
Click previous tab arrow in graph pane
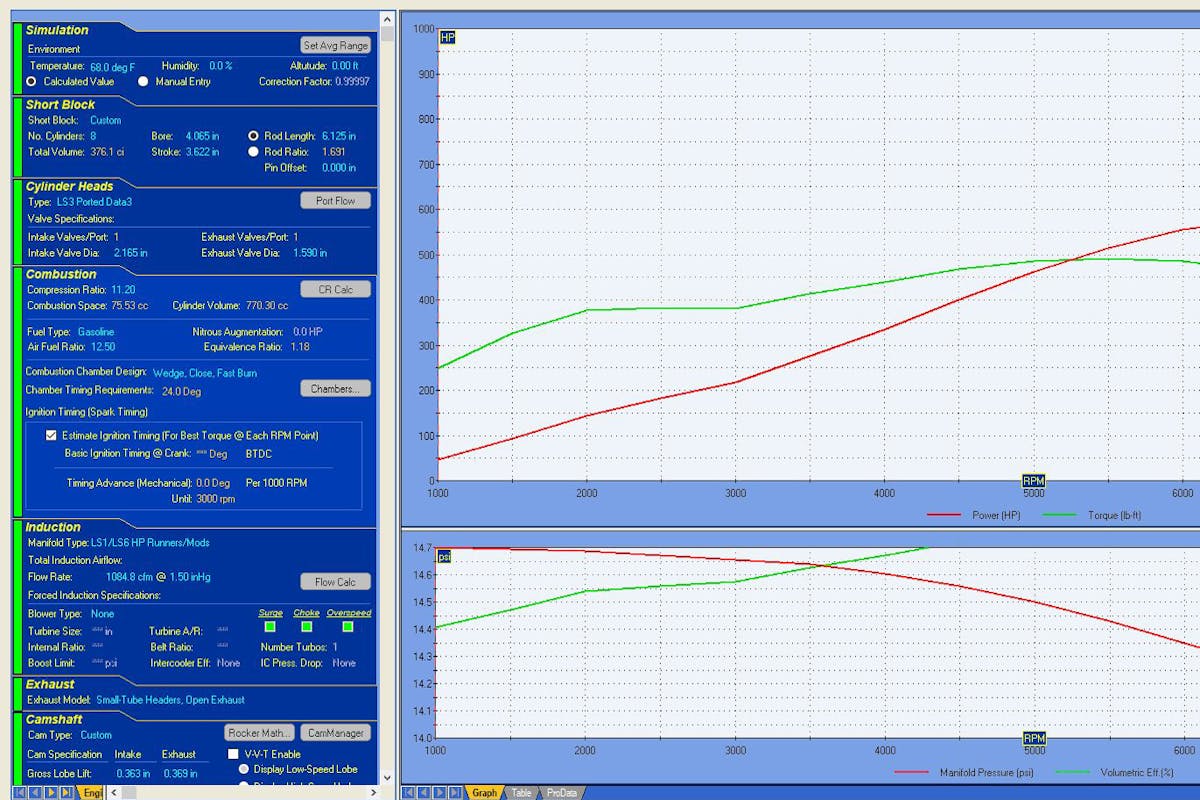pos(425,792)
